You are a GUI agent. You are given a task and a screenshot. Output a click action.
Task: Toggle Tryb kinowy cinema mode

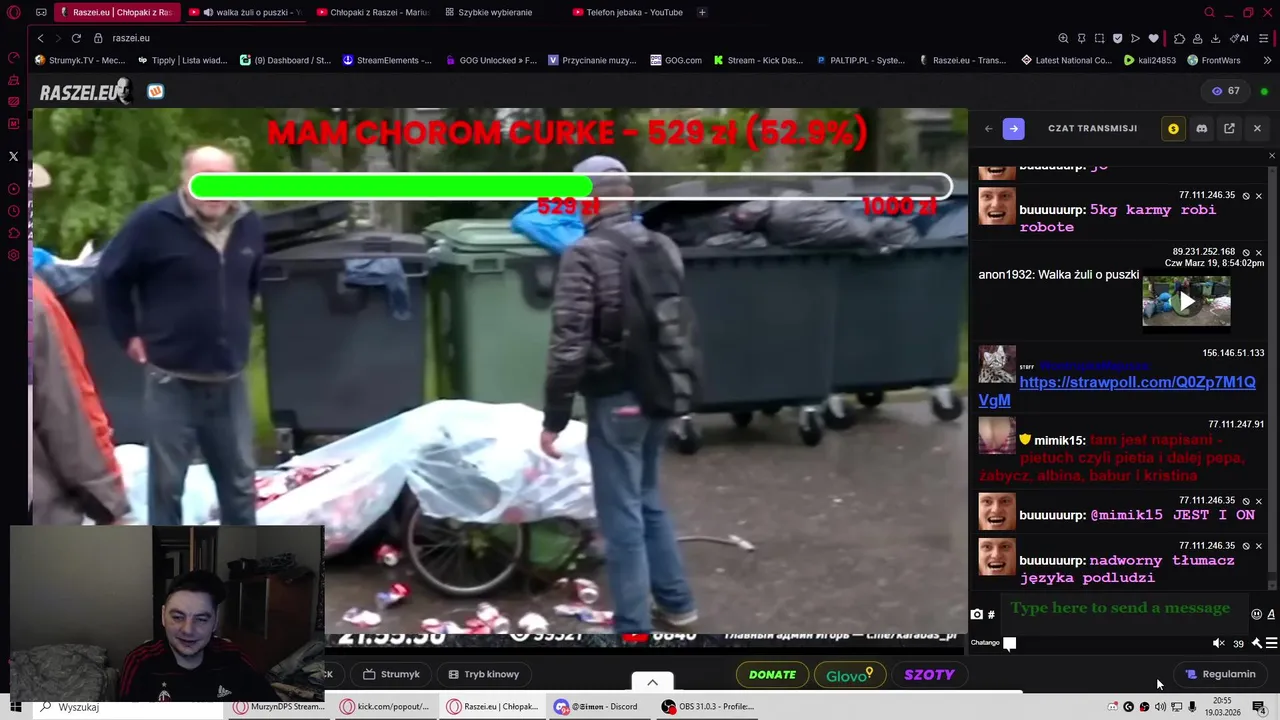[484, 674]
